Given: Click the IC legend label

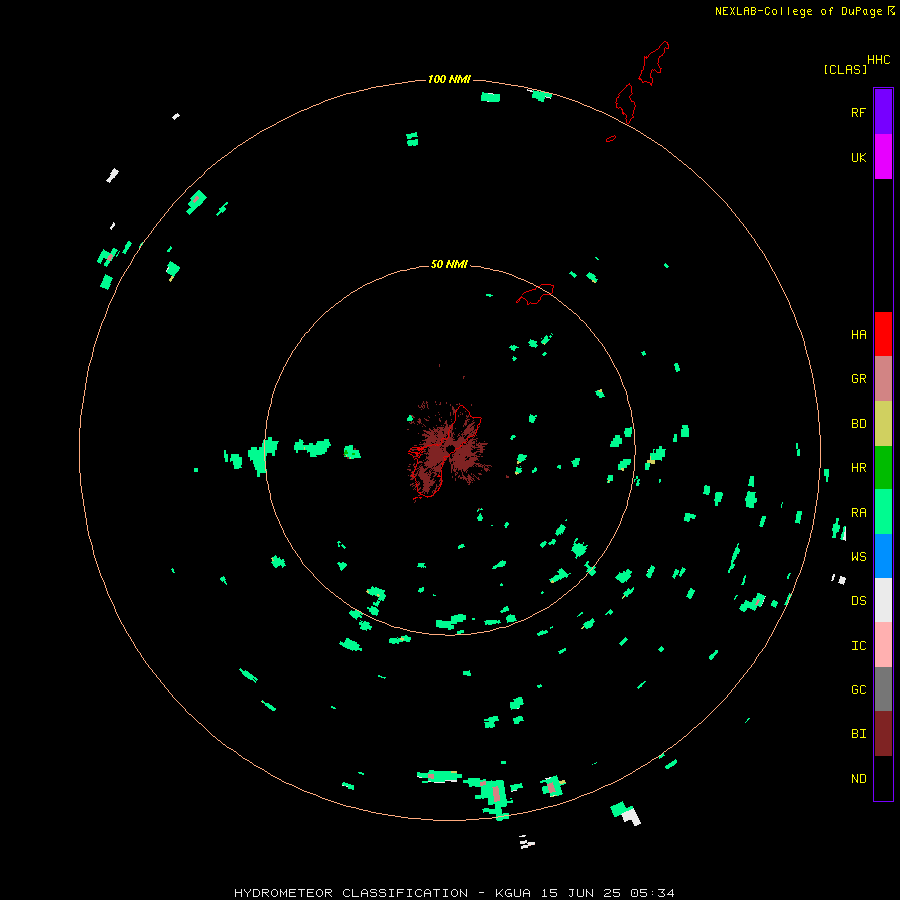Looking at the screenshot, I should 858,646.
